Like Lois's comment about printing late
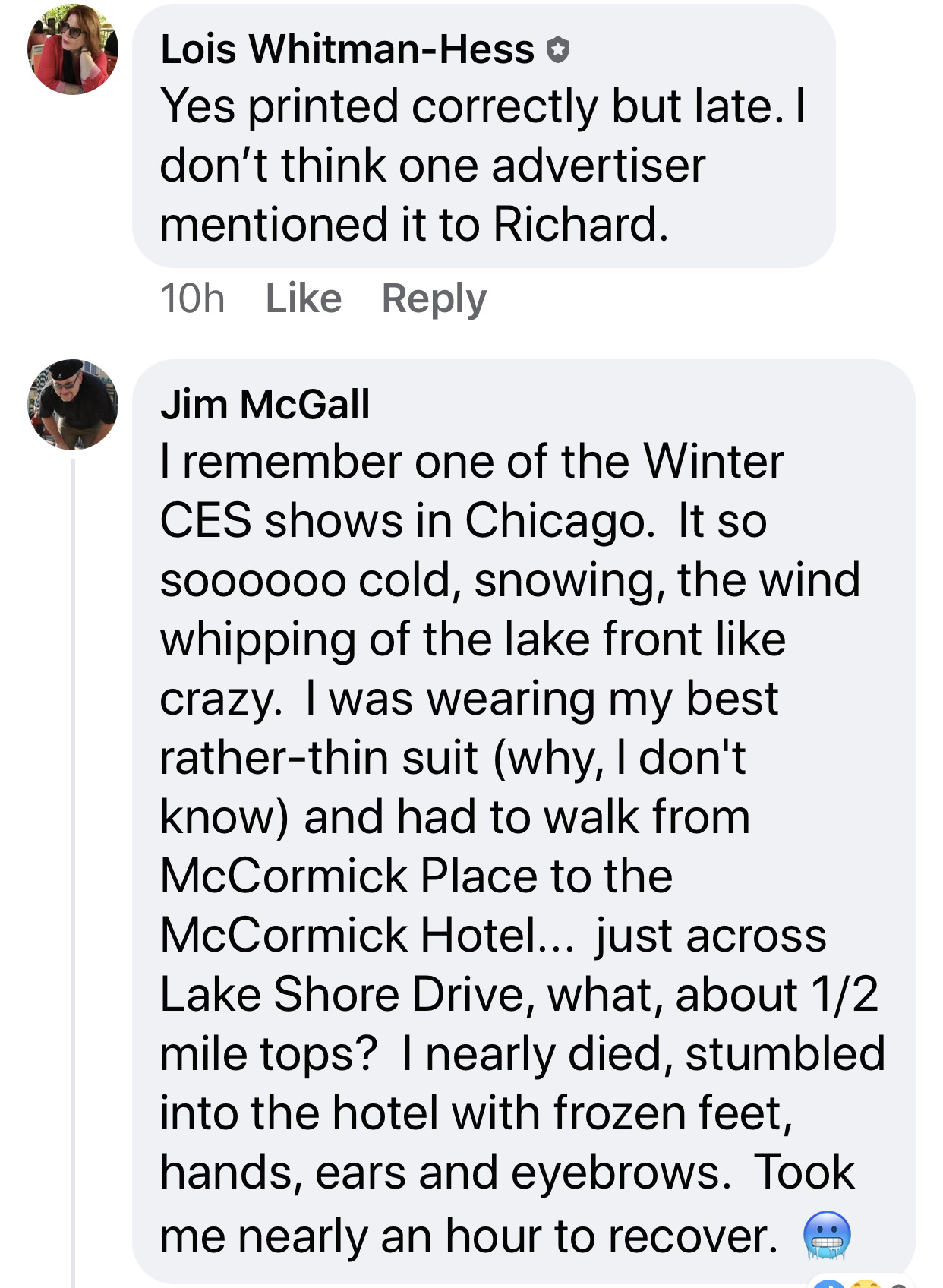This screenshot has height=1288, width=943. [x=303, y=298]
